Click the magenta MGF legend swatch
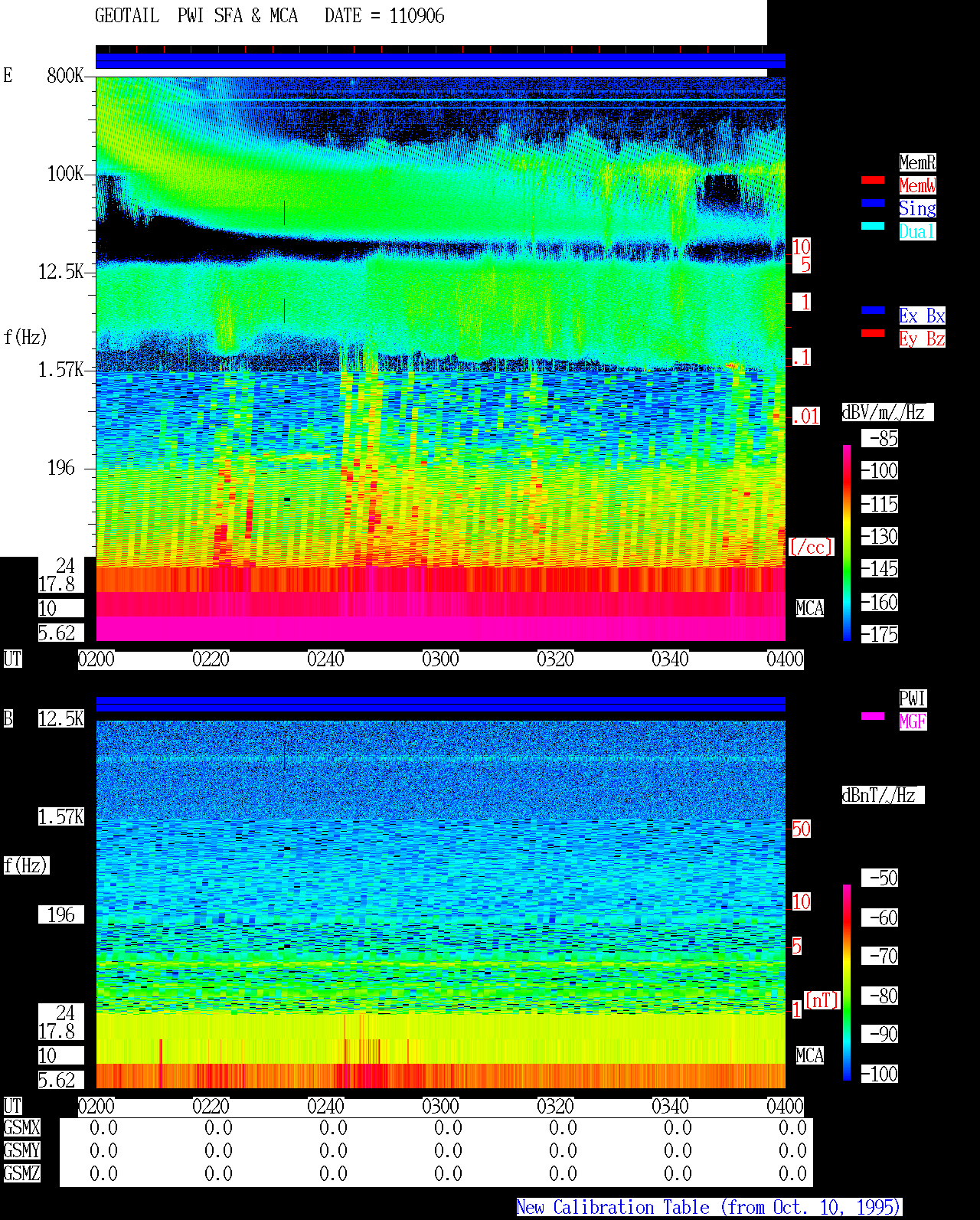Viewport: 980px width, 1220px height. point(873,716)
